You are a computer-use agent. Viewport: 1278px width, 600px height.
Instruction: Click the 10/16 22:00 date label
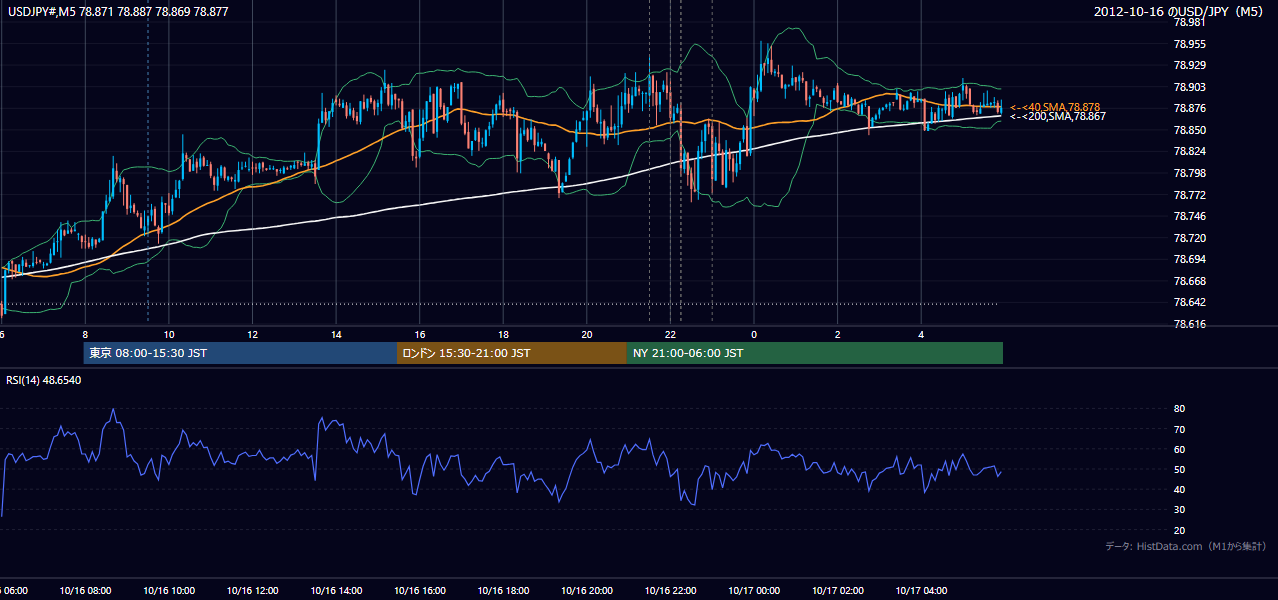tap(671, 591)
